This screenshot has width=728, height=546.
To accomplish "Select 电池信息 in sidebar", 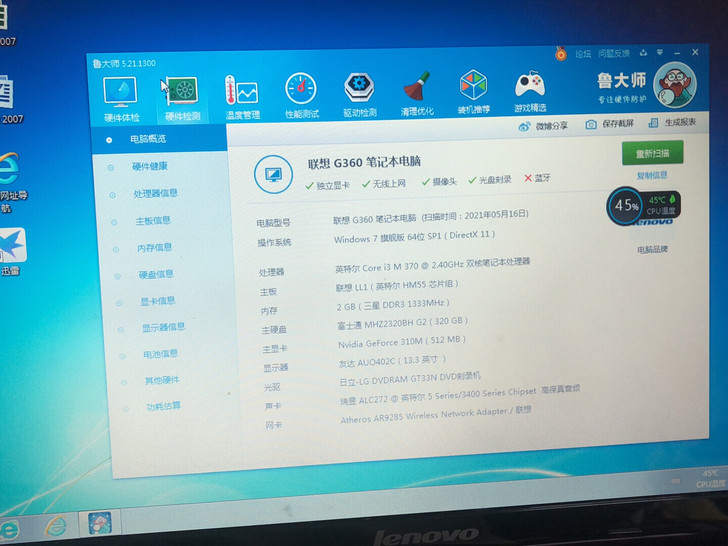I will pyautogui.click(x=160, y=354).
